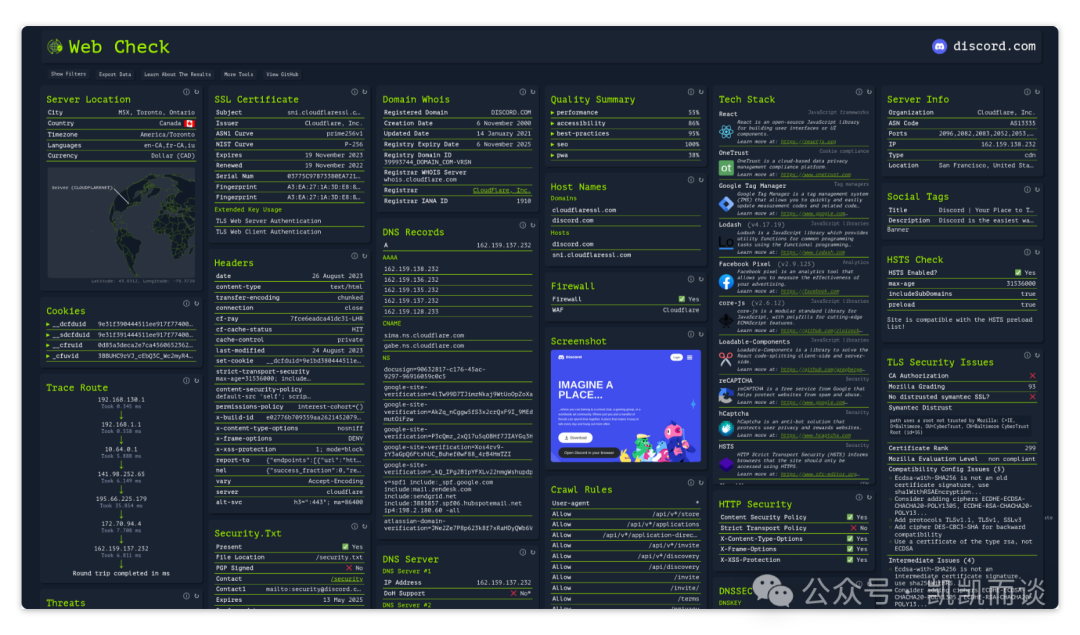Open info icon on Tech Stack card

859,92
